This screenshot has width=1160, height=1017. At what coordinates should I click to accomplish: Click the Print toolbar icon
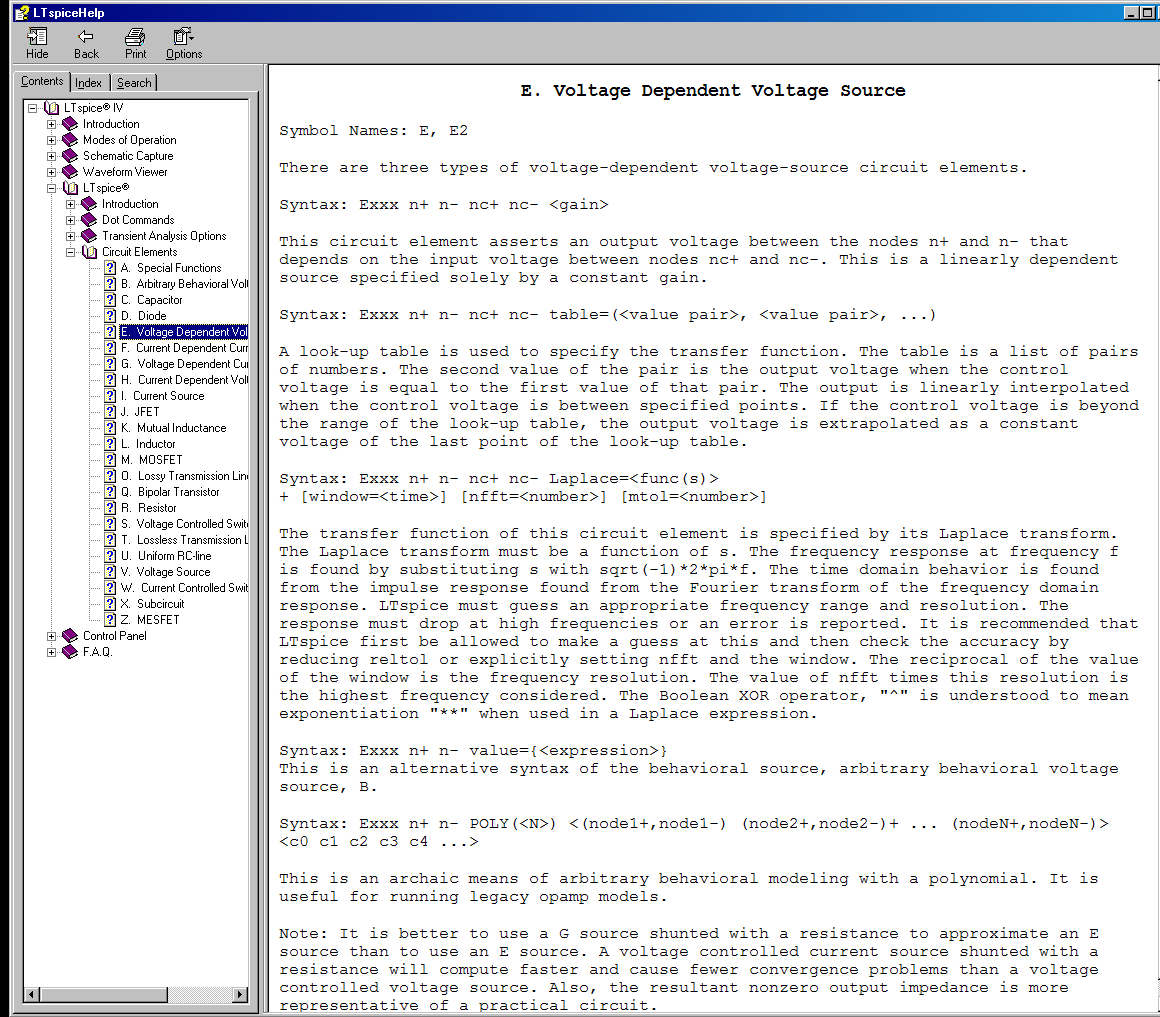[135, 44]
